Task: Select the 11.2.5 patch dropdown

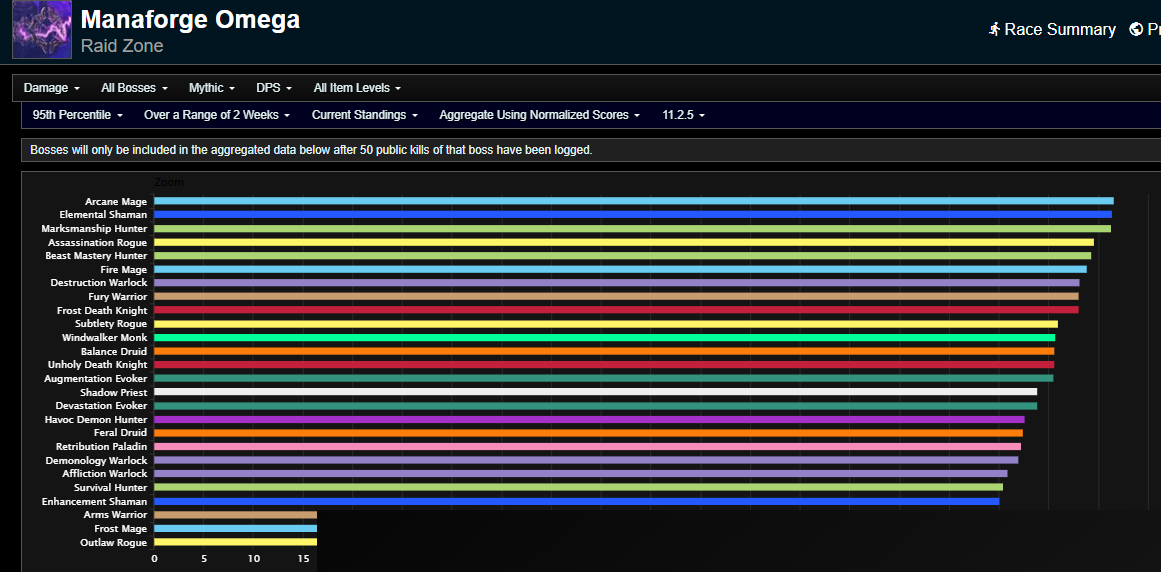Action: 683,115
